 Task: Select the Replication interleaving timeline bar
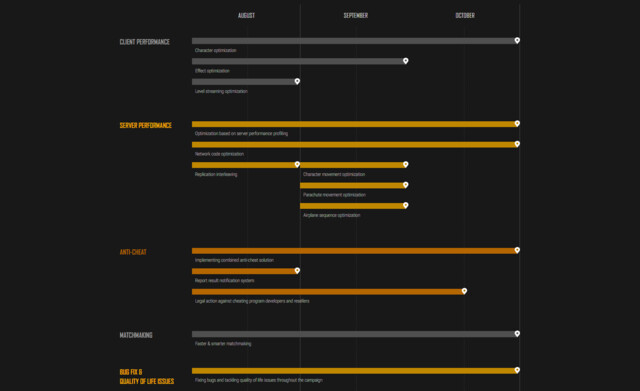(x=244, y=165)
